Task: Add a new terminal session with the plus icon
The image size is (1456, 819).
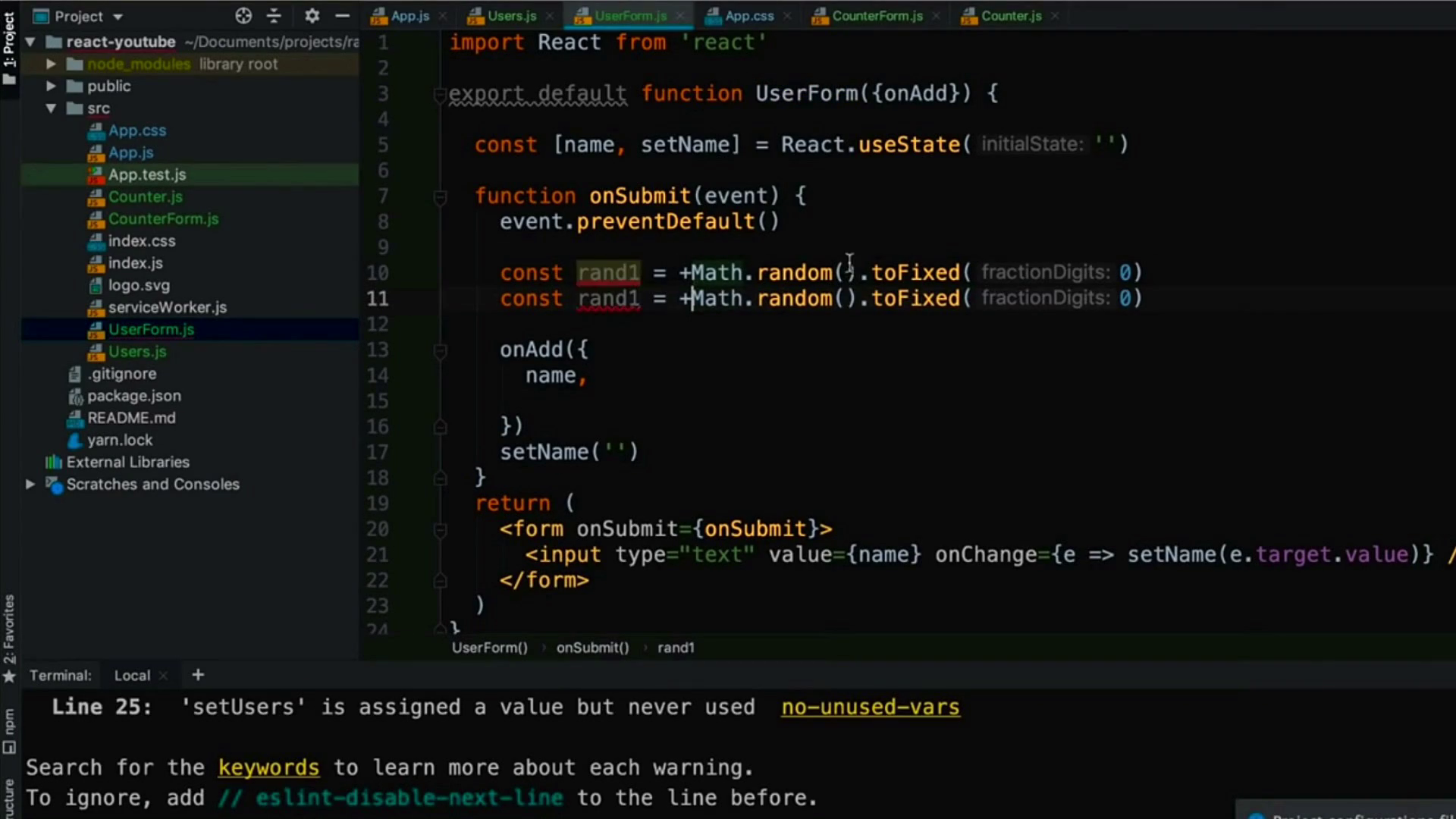Action: click(x=198, y=675)
